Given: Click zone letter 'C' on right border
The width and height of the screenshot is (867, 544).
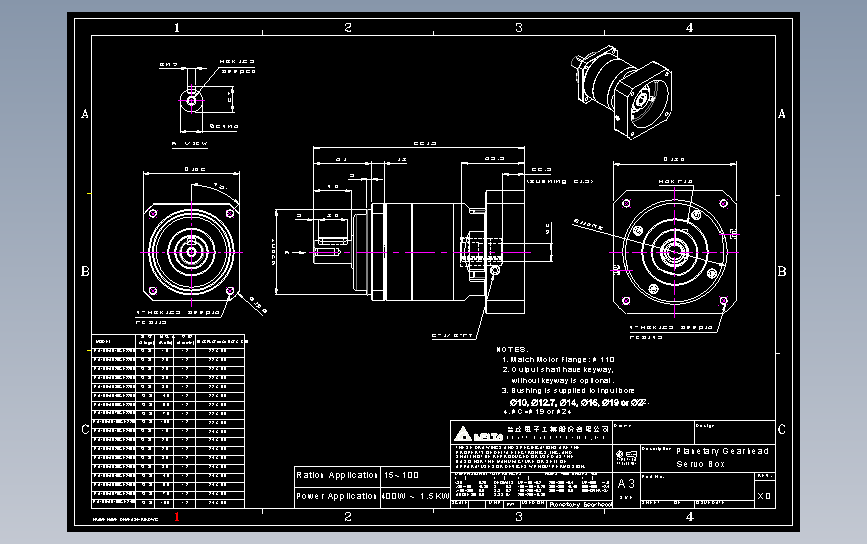Looking at the screenshot, I should point(781,430).
